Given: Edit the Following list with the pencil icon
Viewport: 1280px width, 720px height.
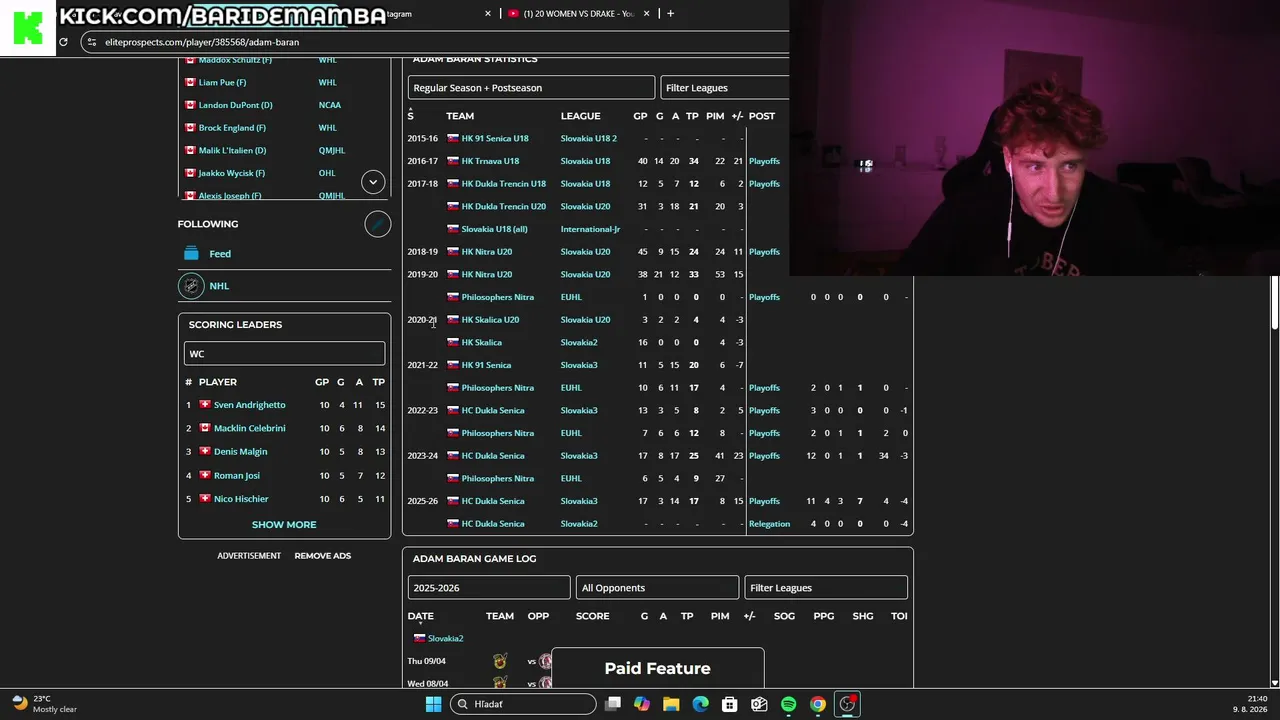Looking at the screenshot, I should (377, 224).
